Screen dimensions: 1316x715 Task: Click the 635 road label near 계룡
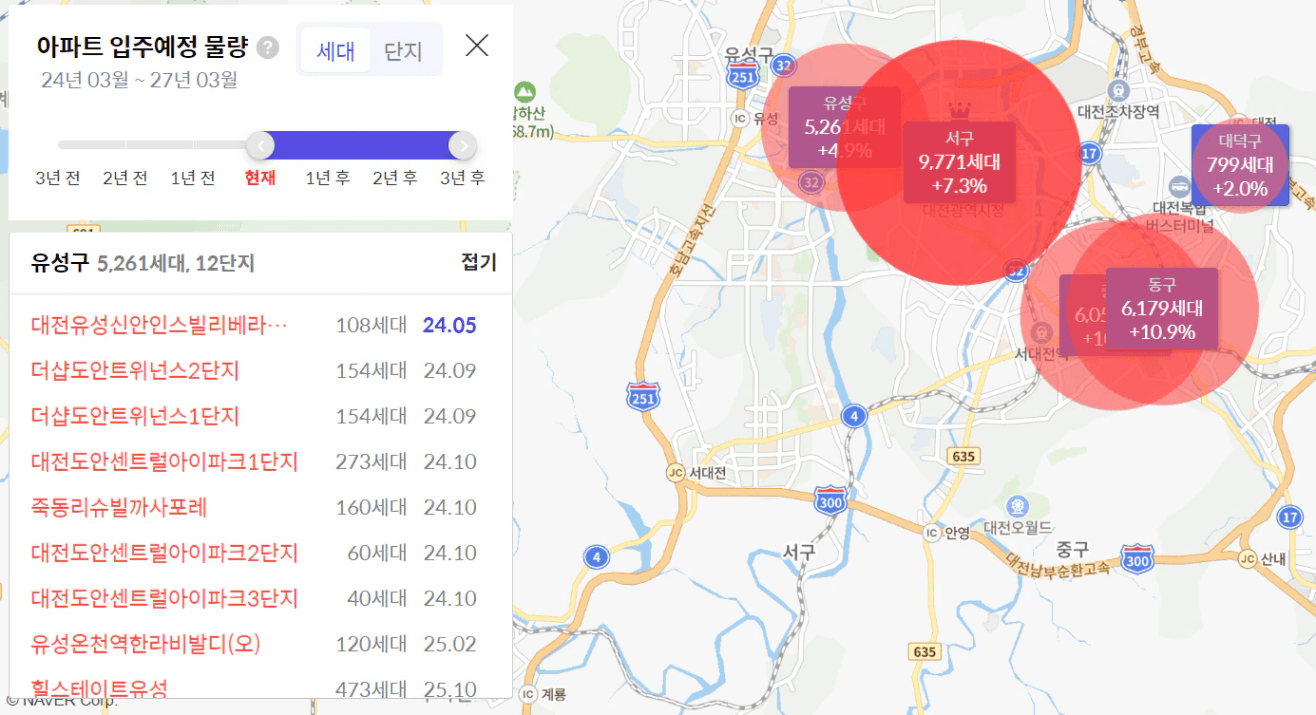(x=925, y=652)
